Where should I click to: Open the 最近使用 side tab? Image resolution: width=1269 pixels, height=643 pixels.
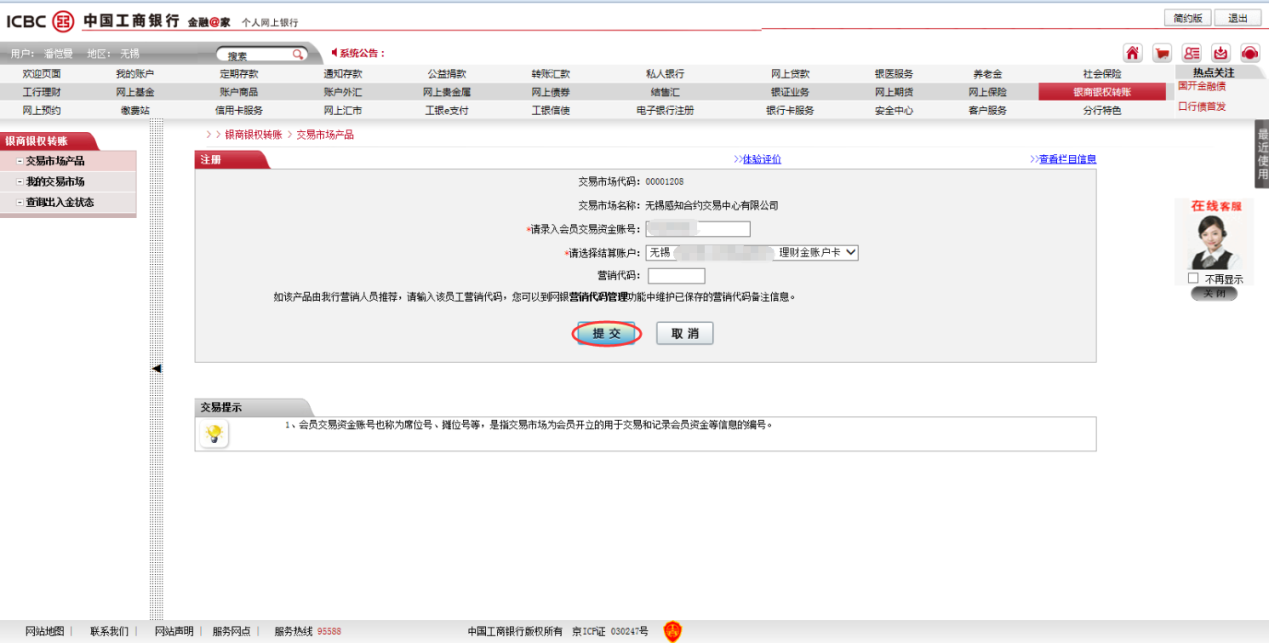pos(1262,154)
